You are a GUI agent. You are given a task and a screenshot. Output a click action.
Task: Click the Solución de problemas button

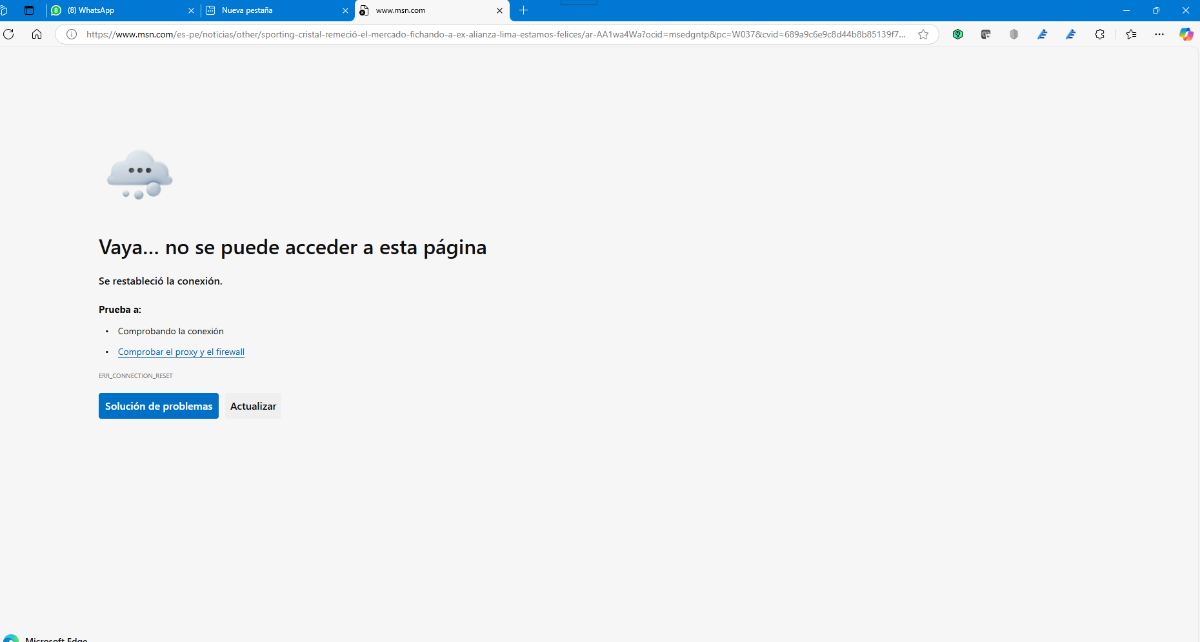coord(159,406)
